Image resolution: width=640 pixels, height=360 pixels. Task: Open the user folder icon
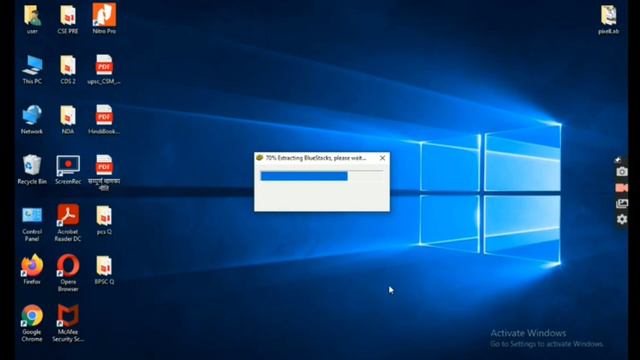tap(32, 19)
